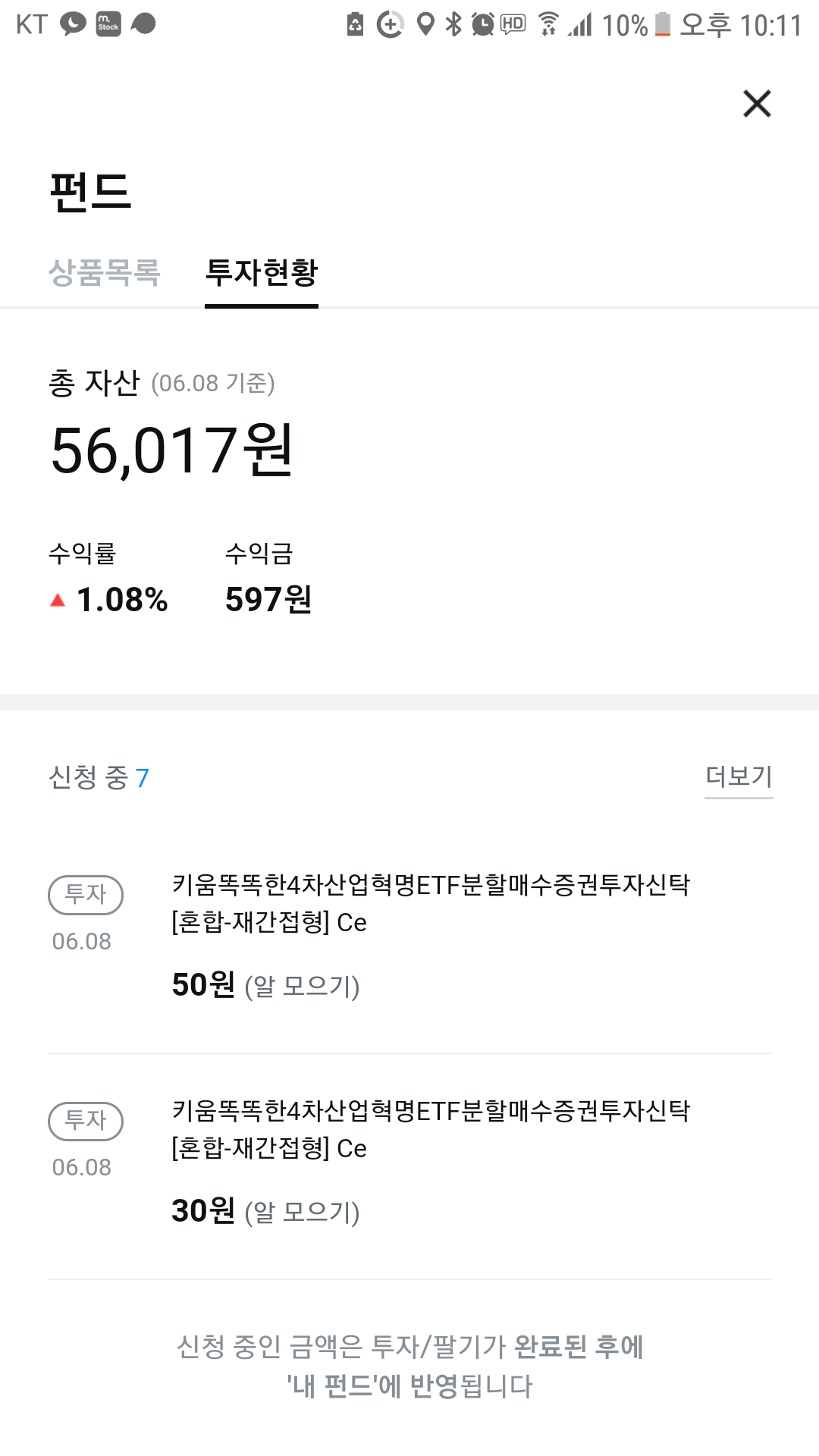Tap the m.Stock notification icon
Screen dimensions: 819x1456
pyautogui.click(x=108, y=24)
